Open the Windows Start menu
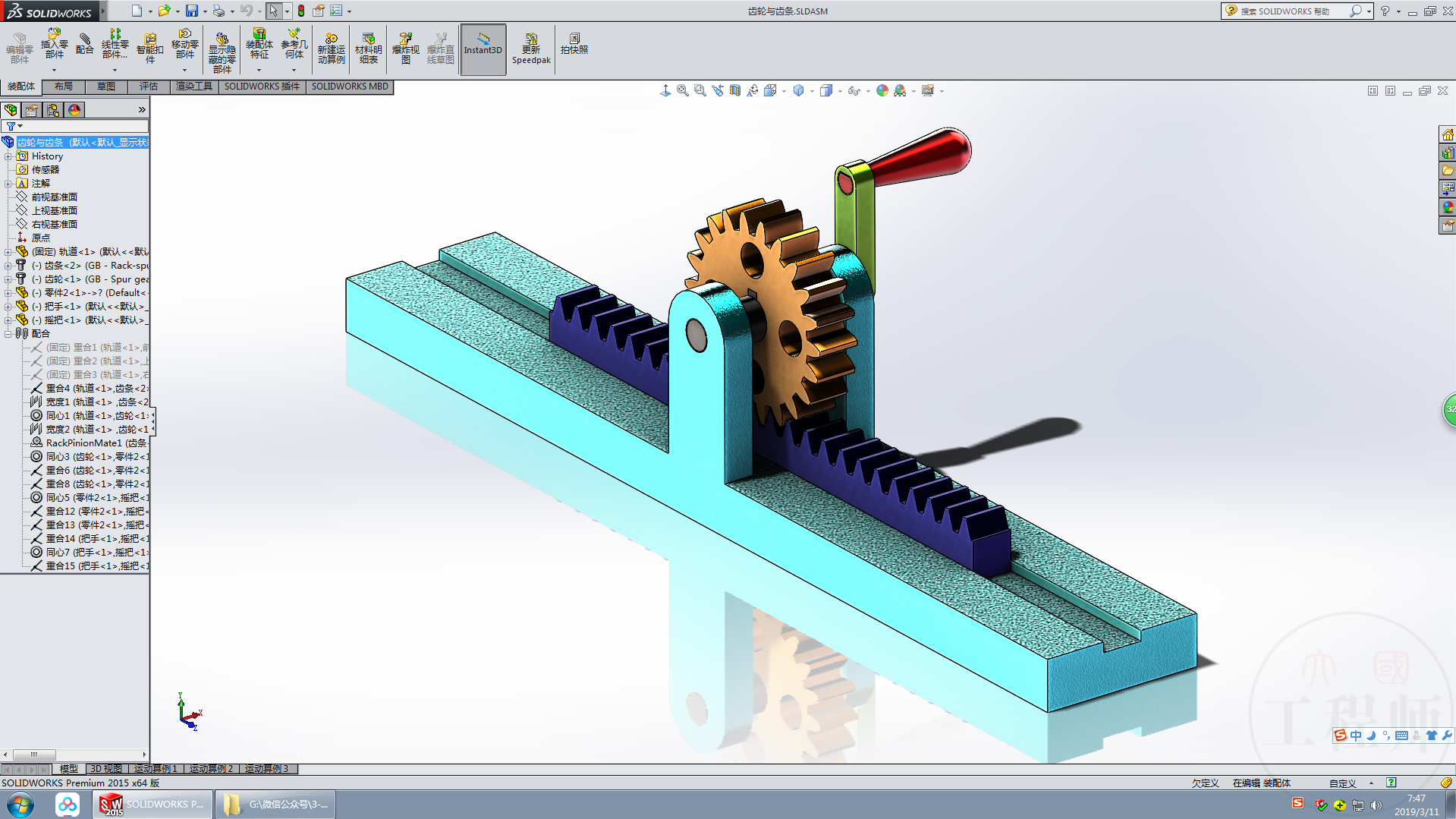Viewport: 1456px width, 819px height. 20,805
